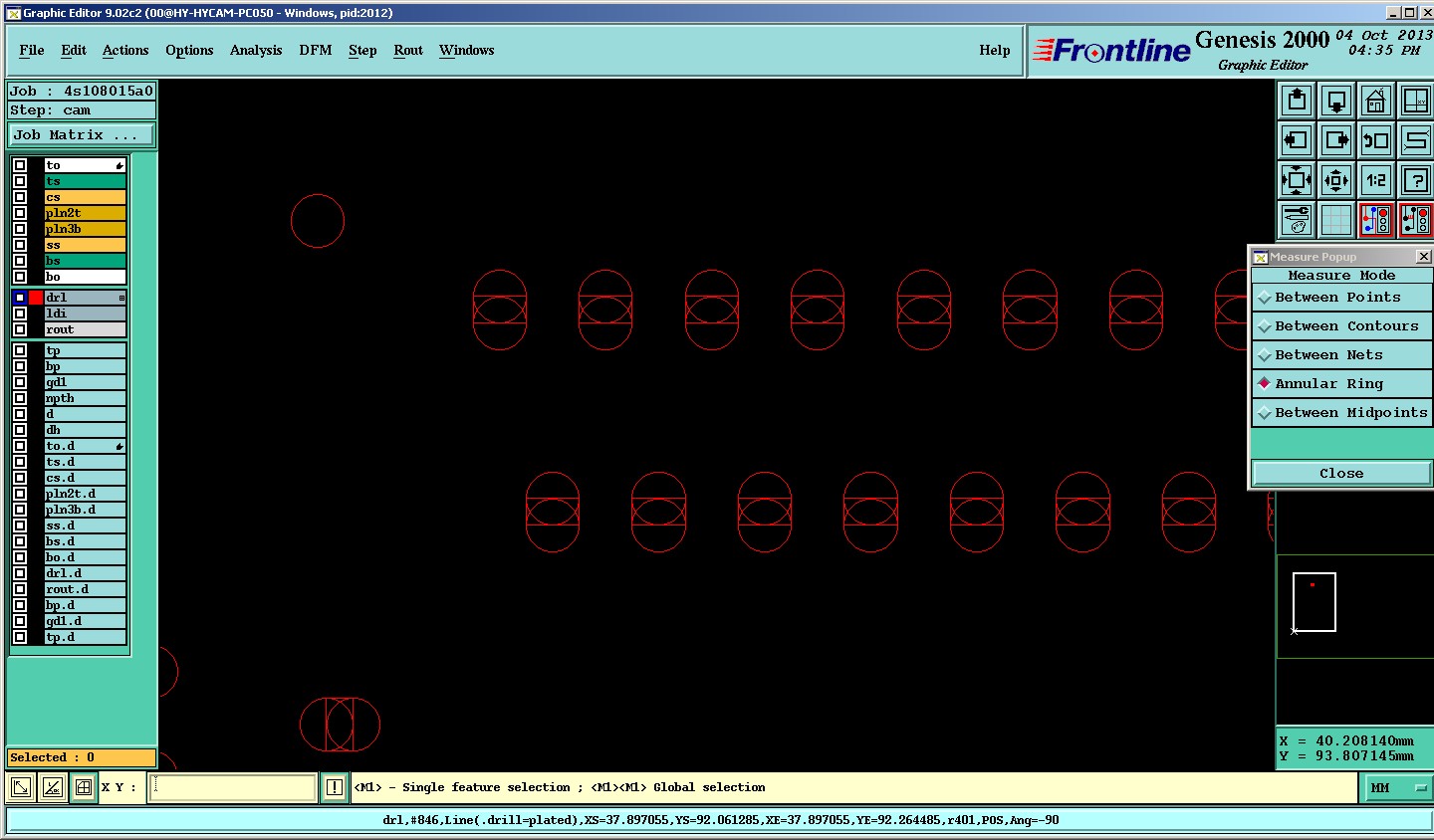Screen dimensions: 1434x840
Task: Click the black net traffic-light icon
Action: [1415, 220]
